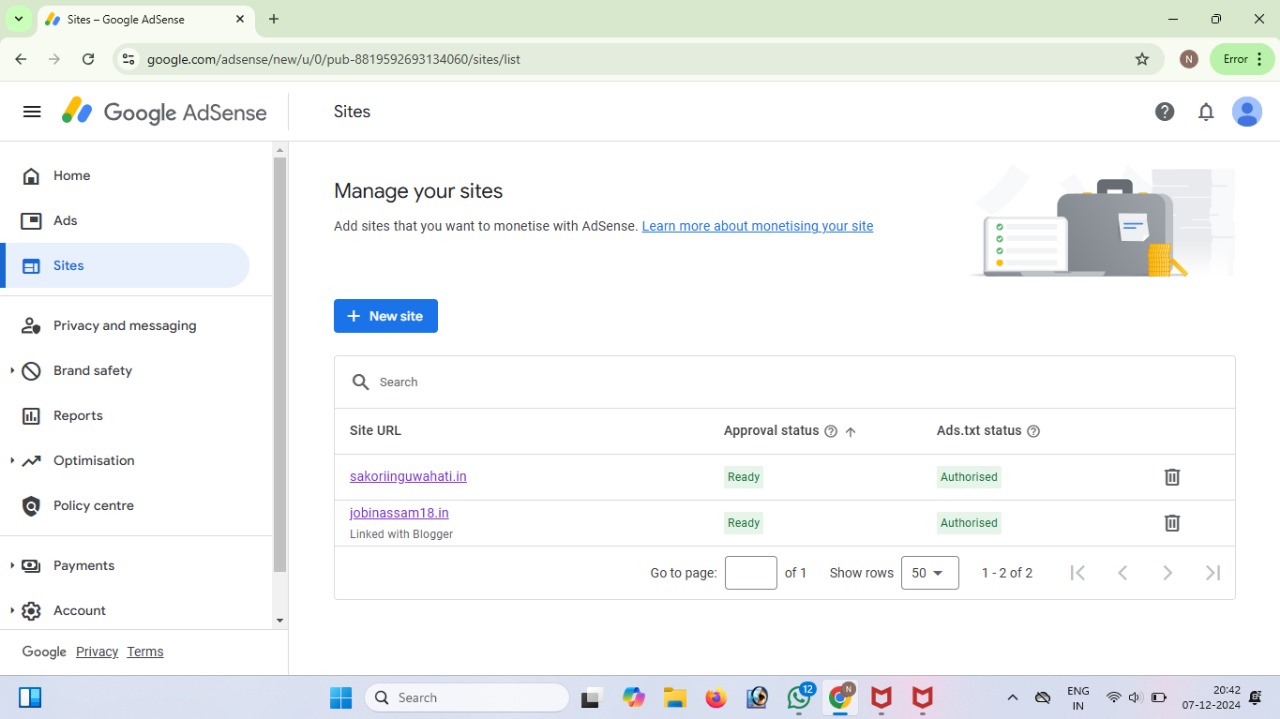Click the ENG IN language indicator

[x=1078, y=698]
